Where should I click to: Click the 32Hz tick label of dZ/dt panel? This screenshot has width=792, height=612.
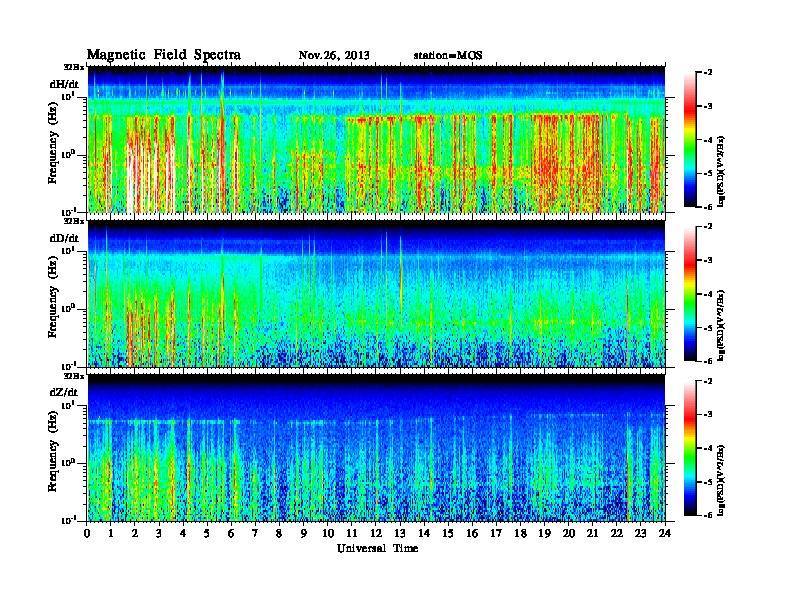tap(74, 376)
